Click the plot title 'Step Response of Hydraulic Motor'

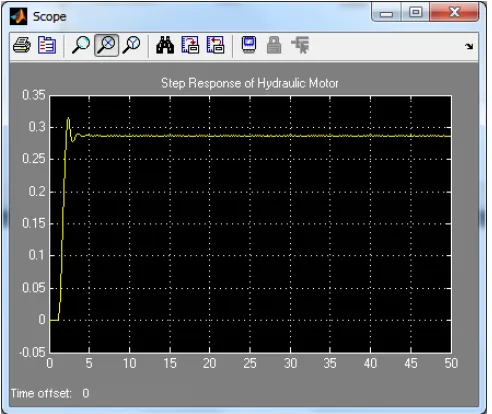pyautogui.click(x=250, y=83)
